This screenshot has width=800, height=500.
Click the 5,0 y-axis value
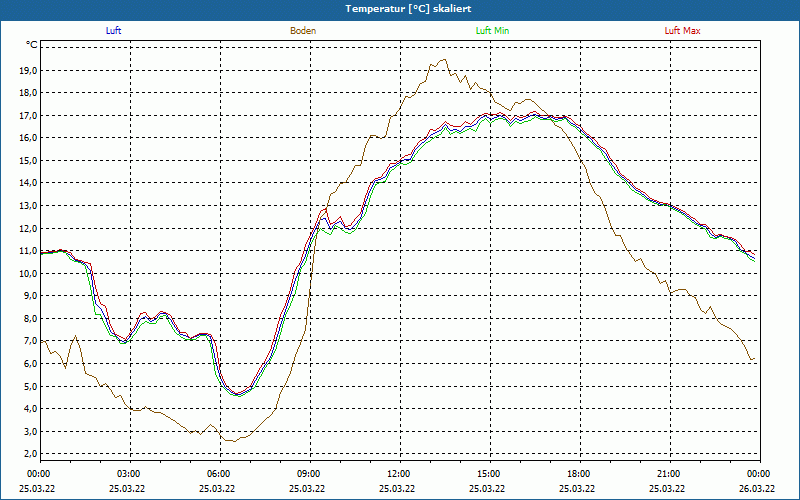(x=31, y=386)
